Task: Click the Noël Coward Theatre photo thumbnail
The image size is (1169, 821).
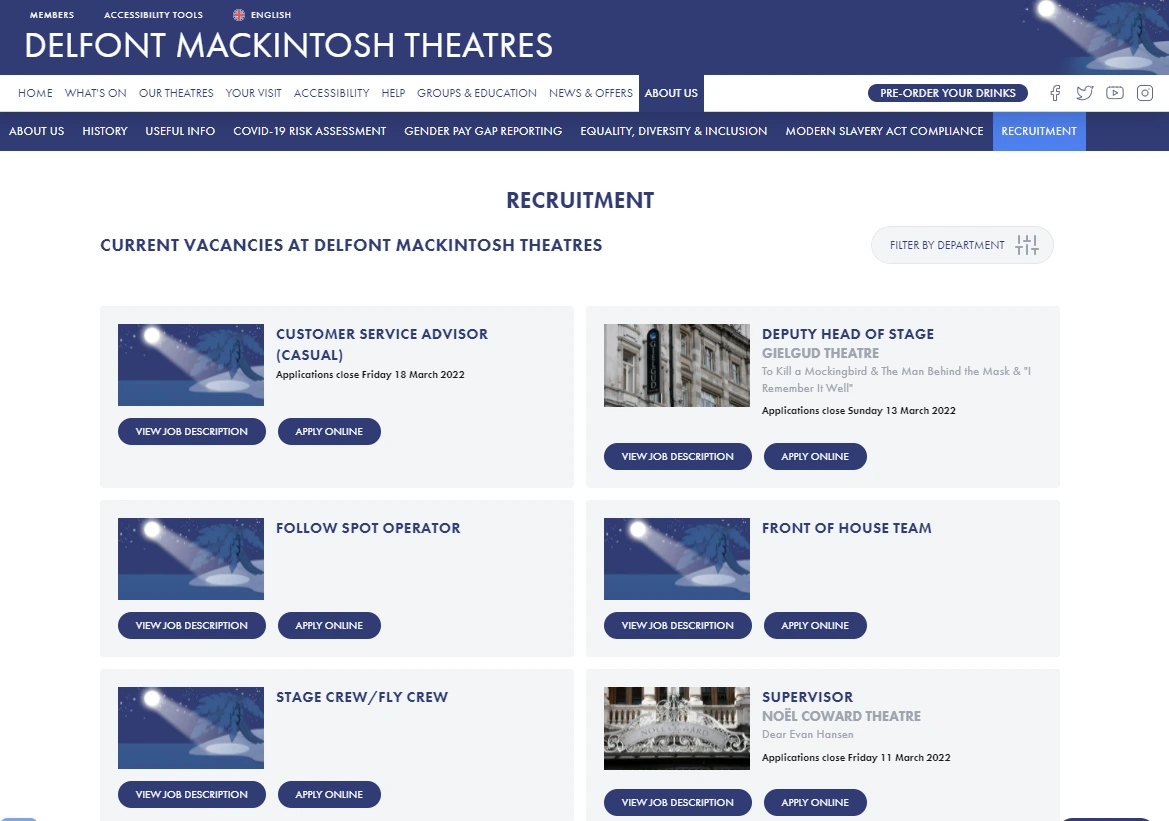Action: pos(677,729)
